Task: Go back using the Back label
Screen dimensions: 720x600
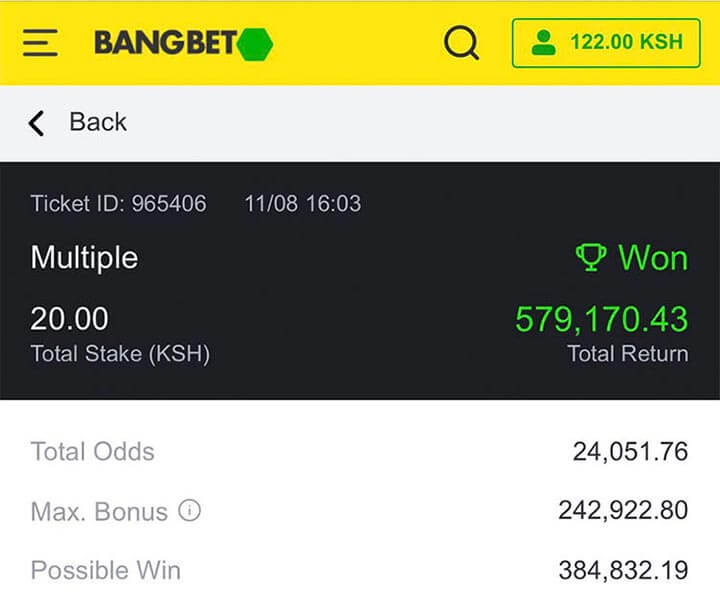Action: click(98, 122)
